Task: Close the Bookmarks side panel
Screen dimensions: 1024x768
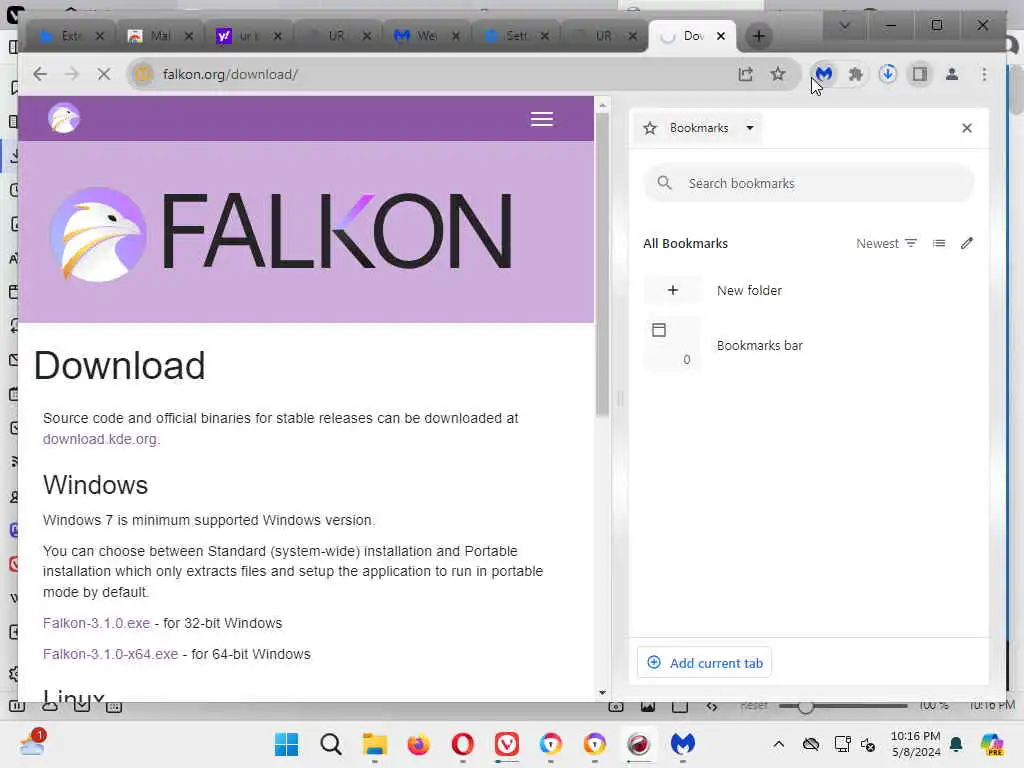Action: [x=967, y=128]
